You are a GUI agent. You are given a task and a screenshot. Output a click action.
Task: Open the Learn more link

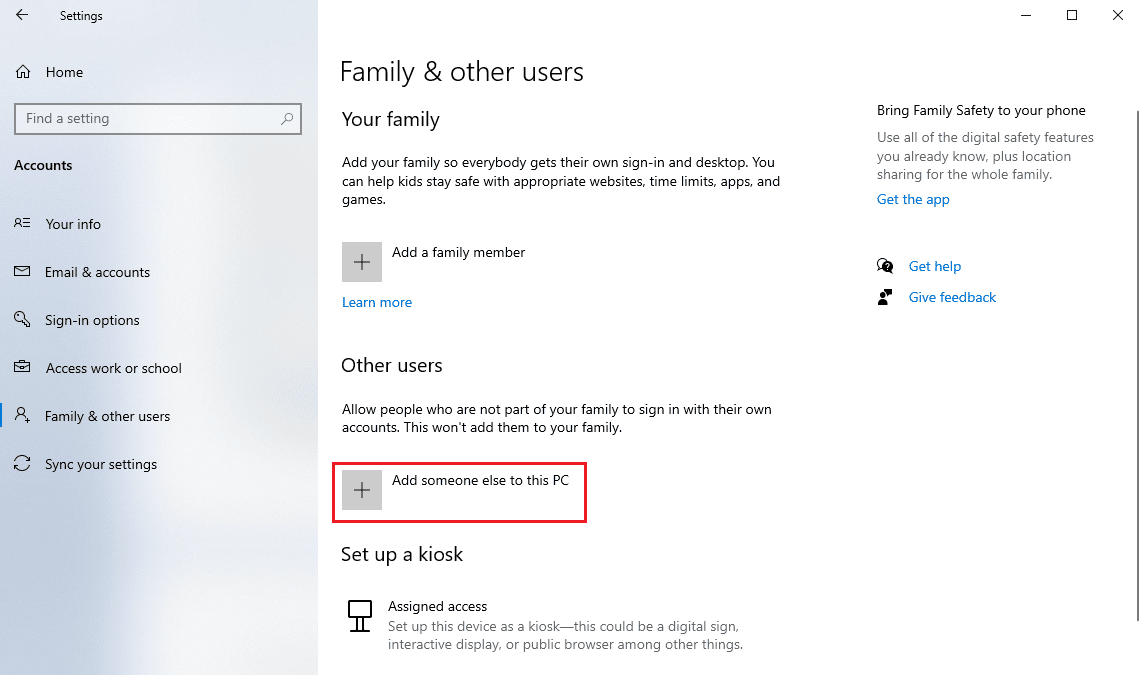377,302
